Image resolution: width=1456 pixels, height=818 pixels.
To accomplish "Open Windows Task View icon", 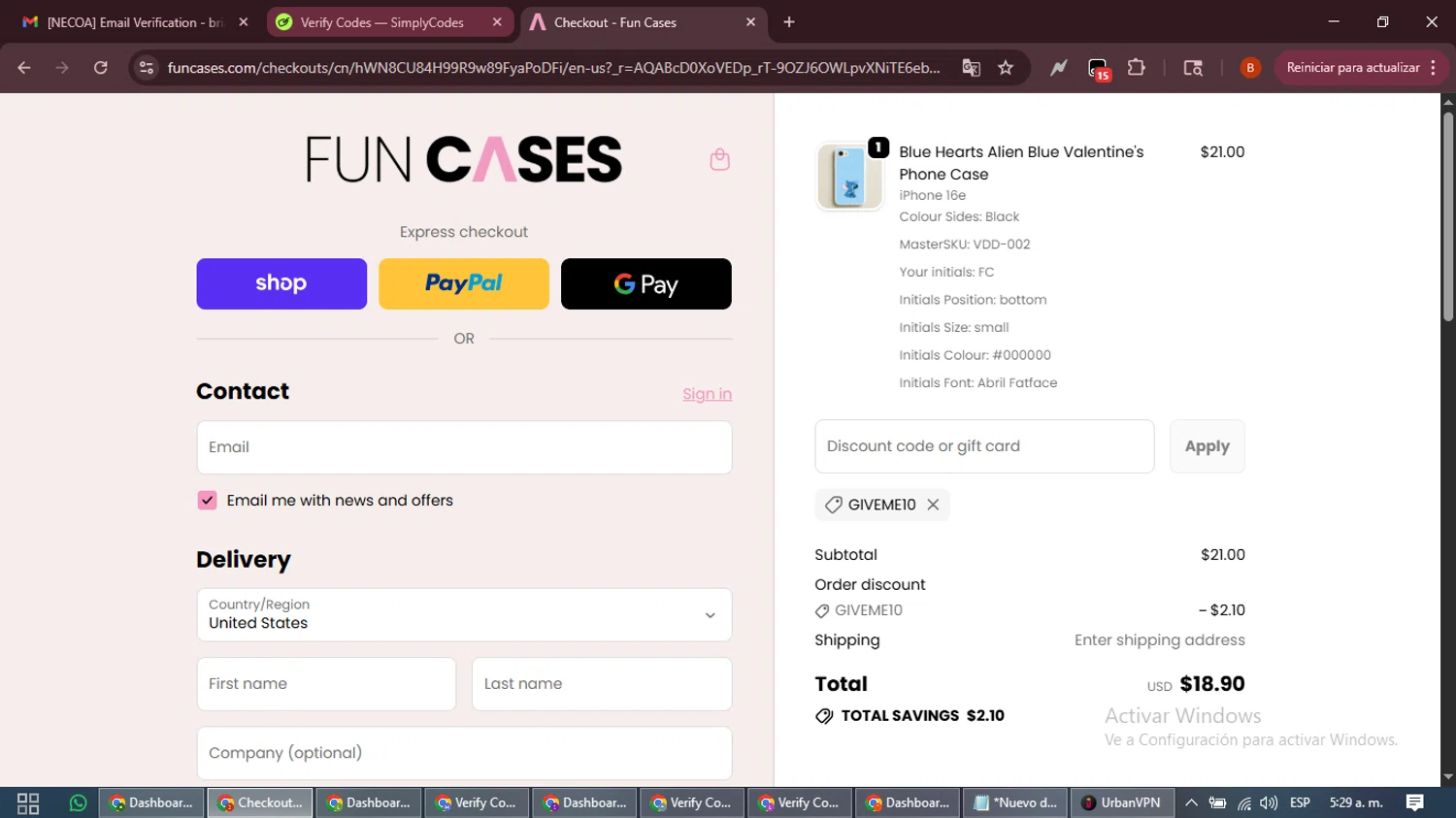I will coord(28,802).
